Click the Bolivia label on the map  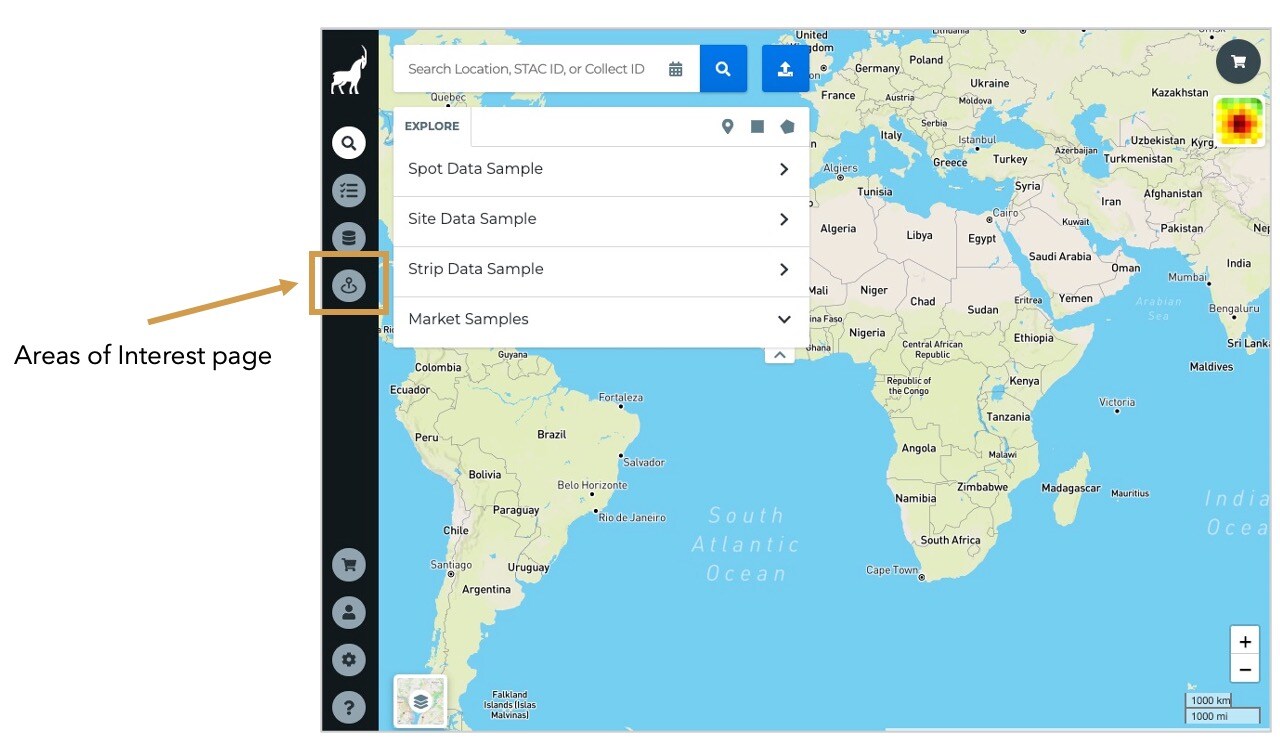(485, 474)
